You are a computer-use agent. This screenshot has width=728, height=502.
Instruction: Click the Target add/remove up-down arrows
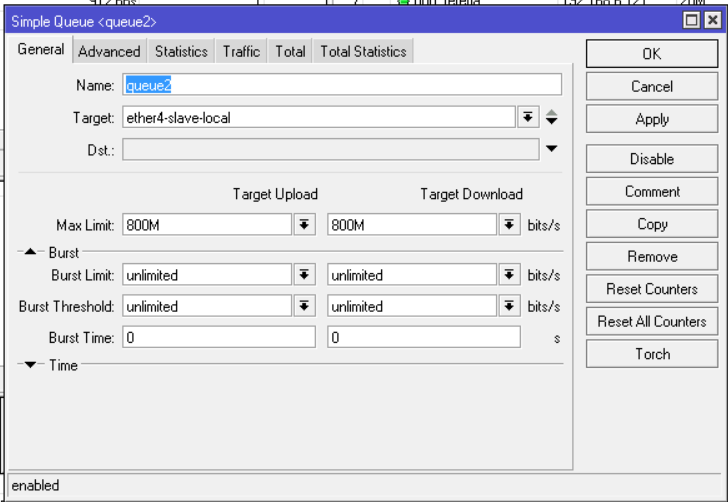pos(551,117)
